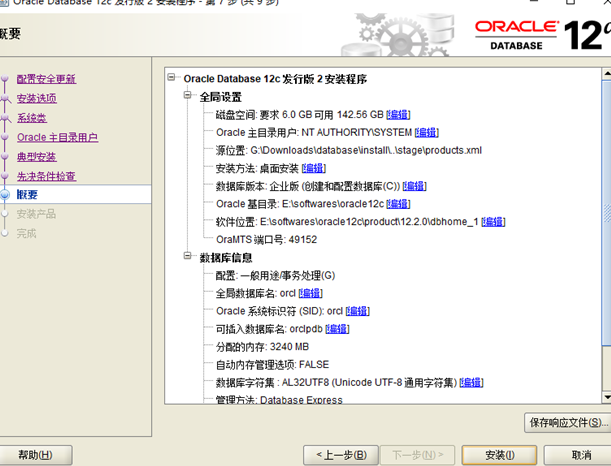This screenshot has height=466, width=611.
Task: Click the 配置安全更新 step bullet icon
Action: (5, 79)
